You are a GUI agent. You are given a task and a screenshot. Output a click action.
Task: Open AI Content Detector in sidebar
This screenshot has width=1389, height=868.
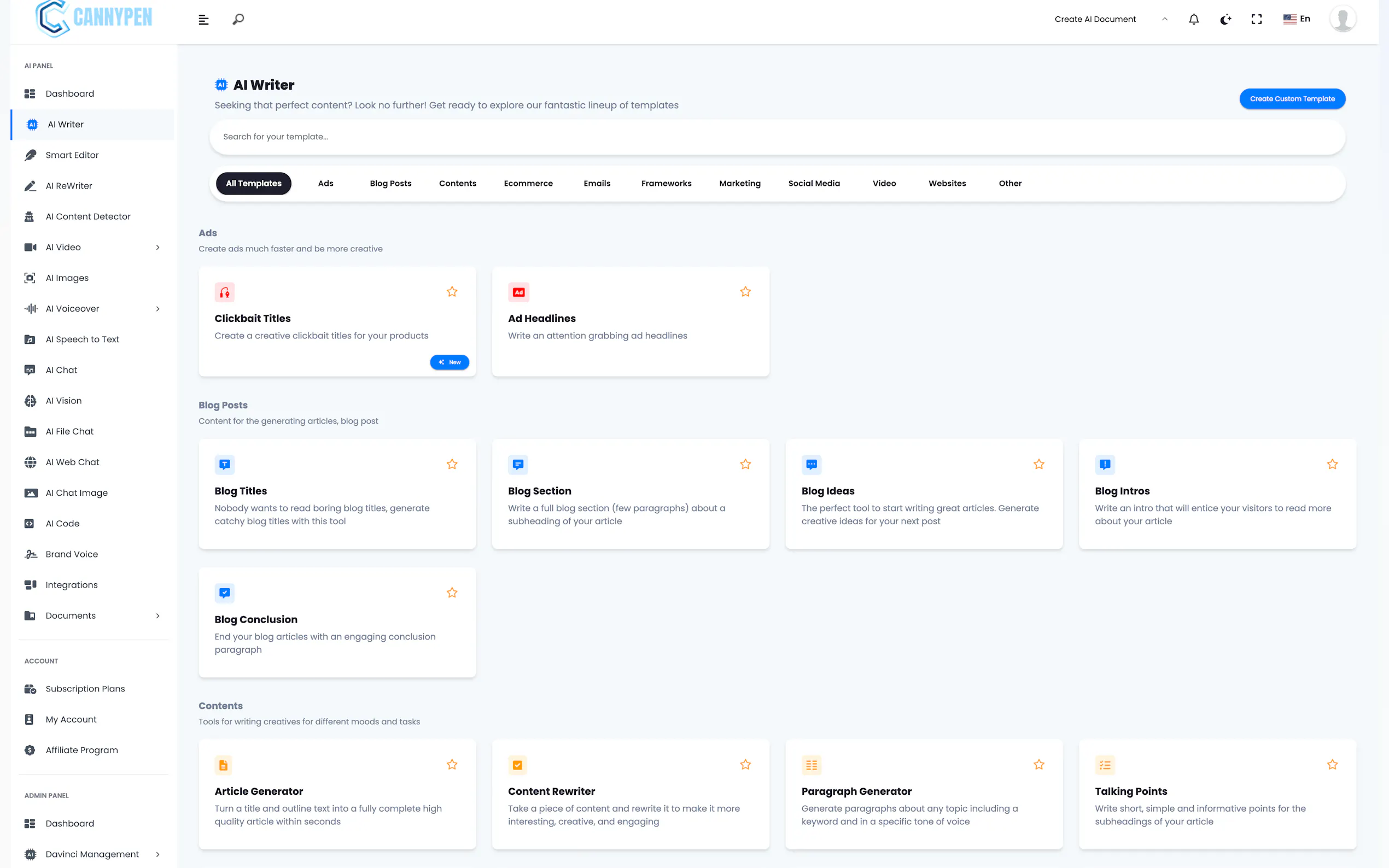[x=88, y=216]
